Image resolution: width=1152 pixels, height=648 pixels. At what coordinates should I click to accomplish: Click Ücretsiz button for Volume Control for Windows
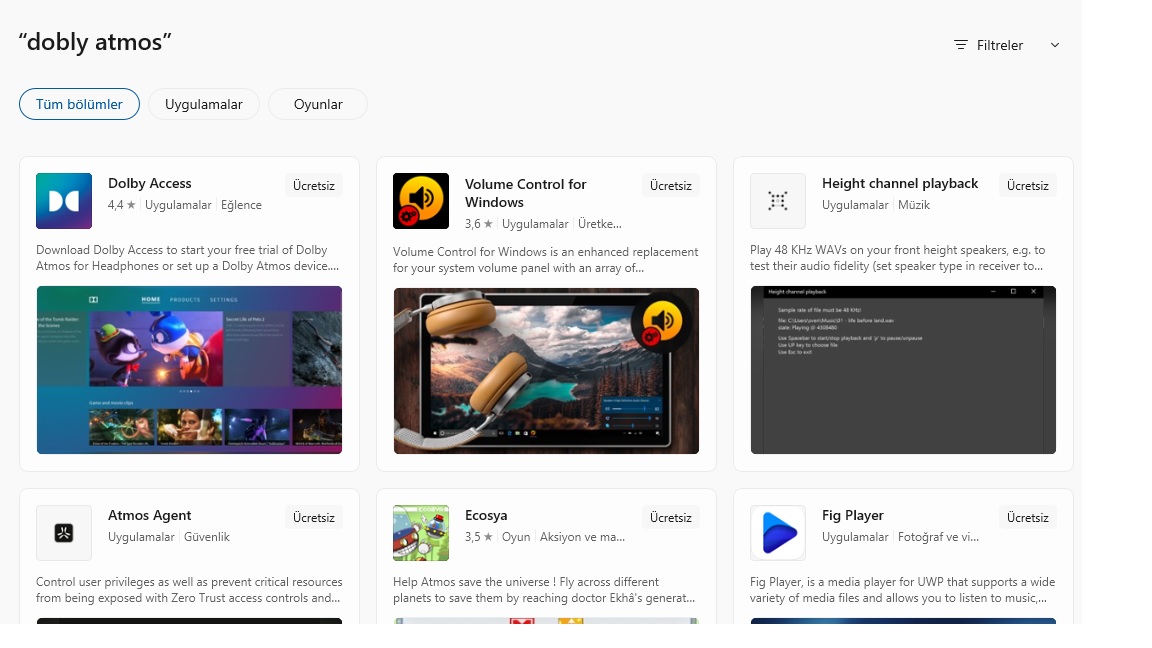tap(671, 186)
